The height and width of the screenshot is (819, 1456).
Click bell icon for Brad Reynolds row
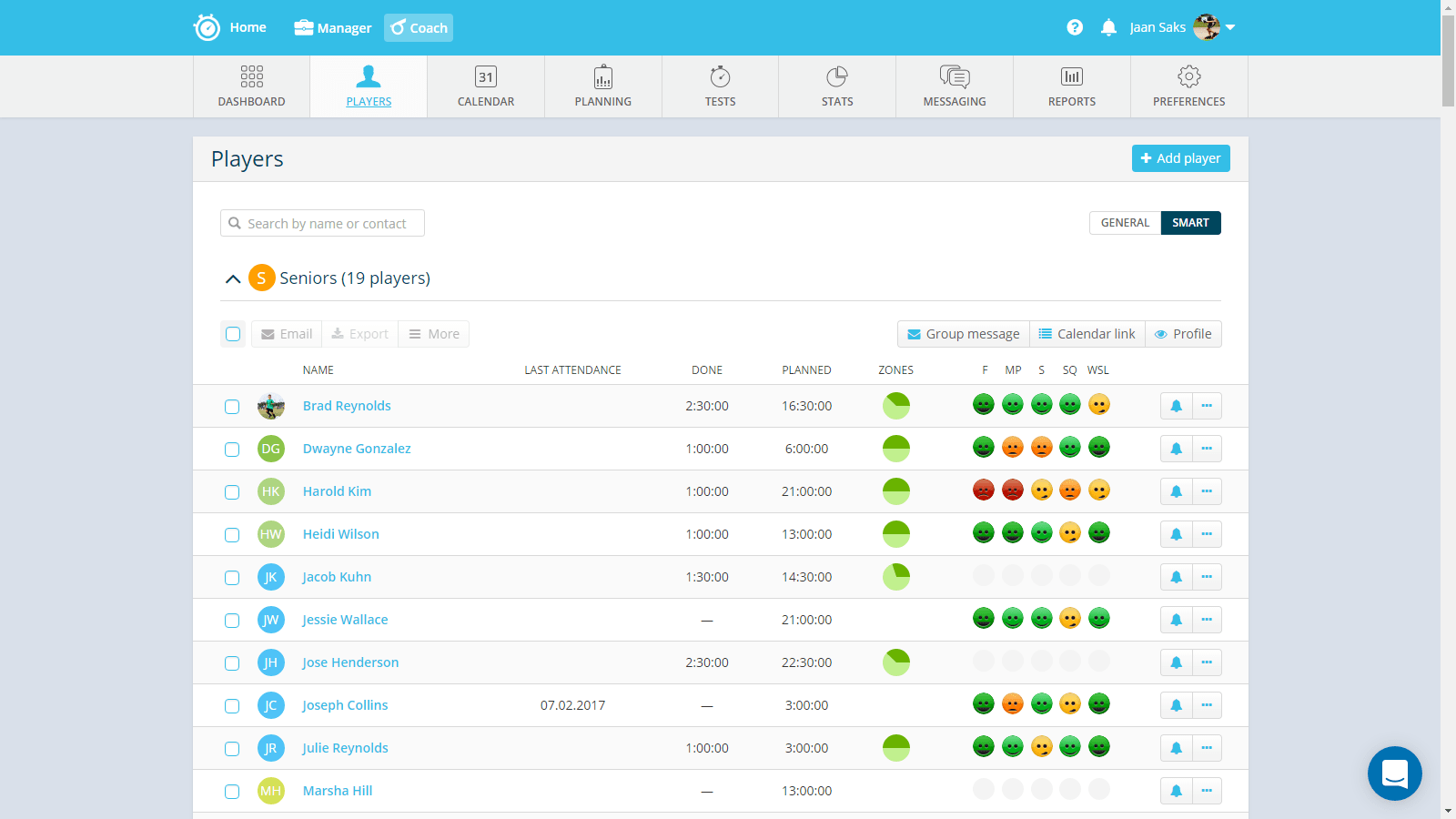tap(1176, 406)
